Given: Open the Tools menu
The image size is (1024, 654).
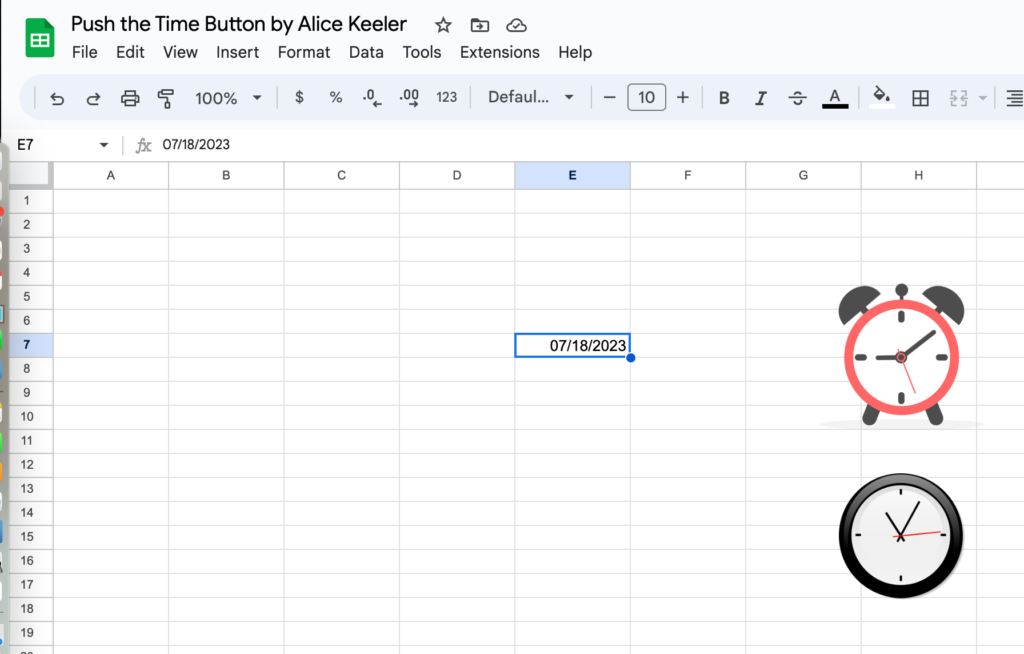Looking at the screenshot, I should [x=422, y=52].
